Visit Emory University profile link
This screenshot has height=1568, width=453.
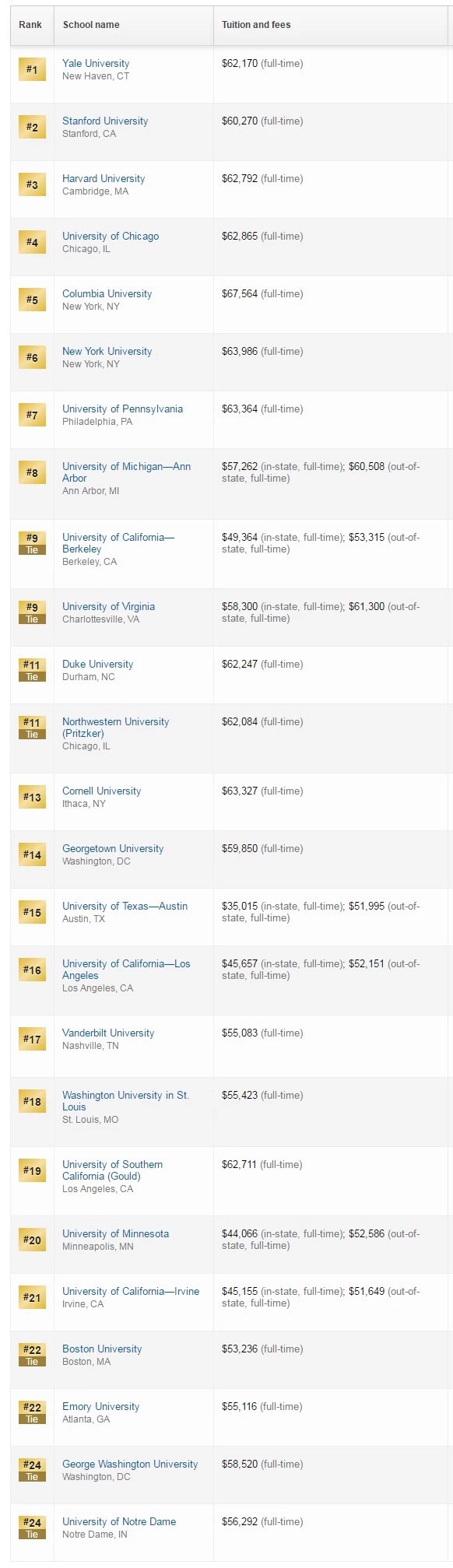[100, 1406]
